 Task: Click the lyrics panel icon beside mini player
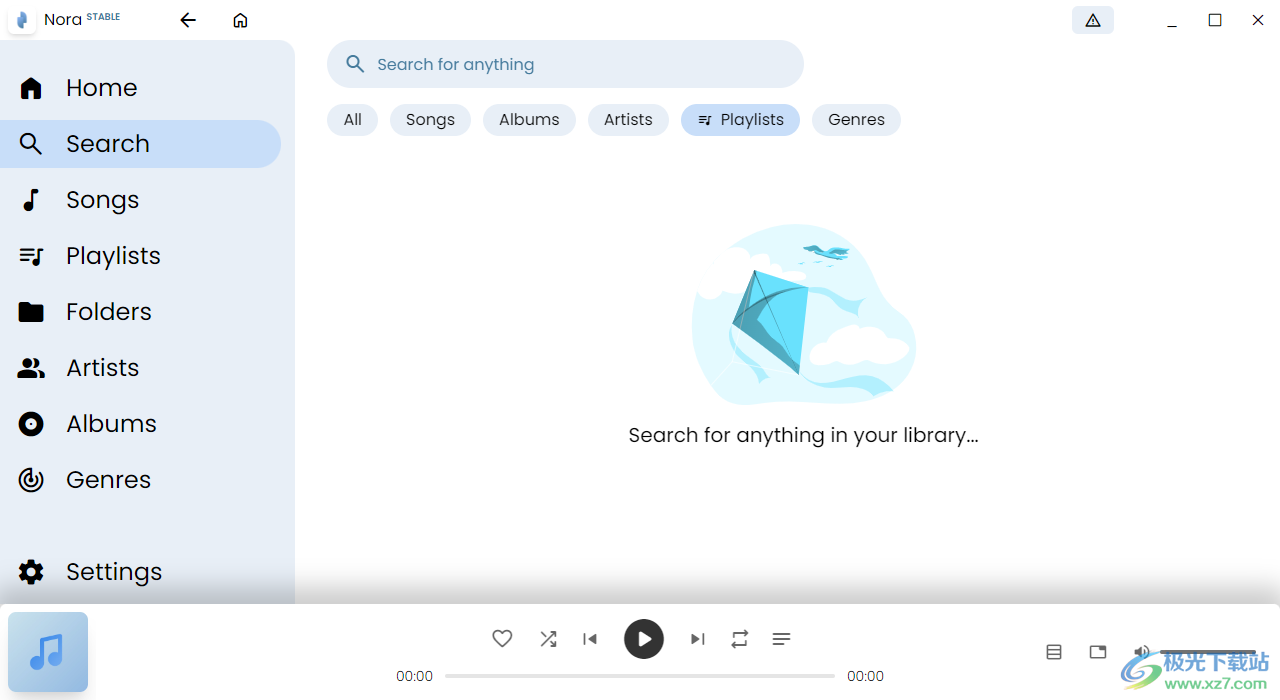(x=1054, y=652)
